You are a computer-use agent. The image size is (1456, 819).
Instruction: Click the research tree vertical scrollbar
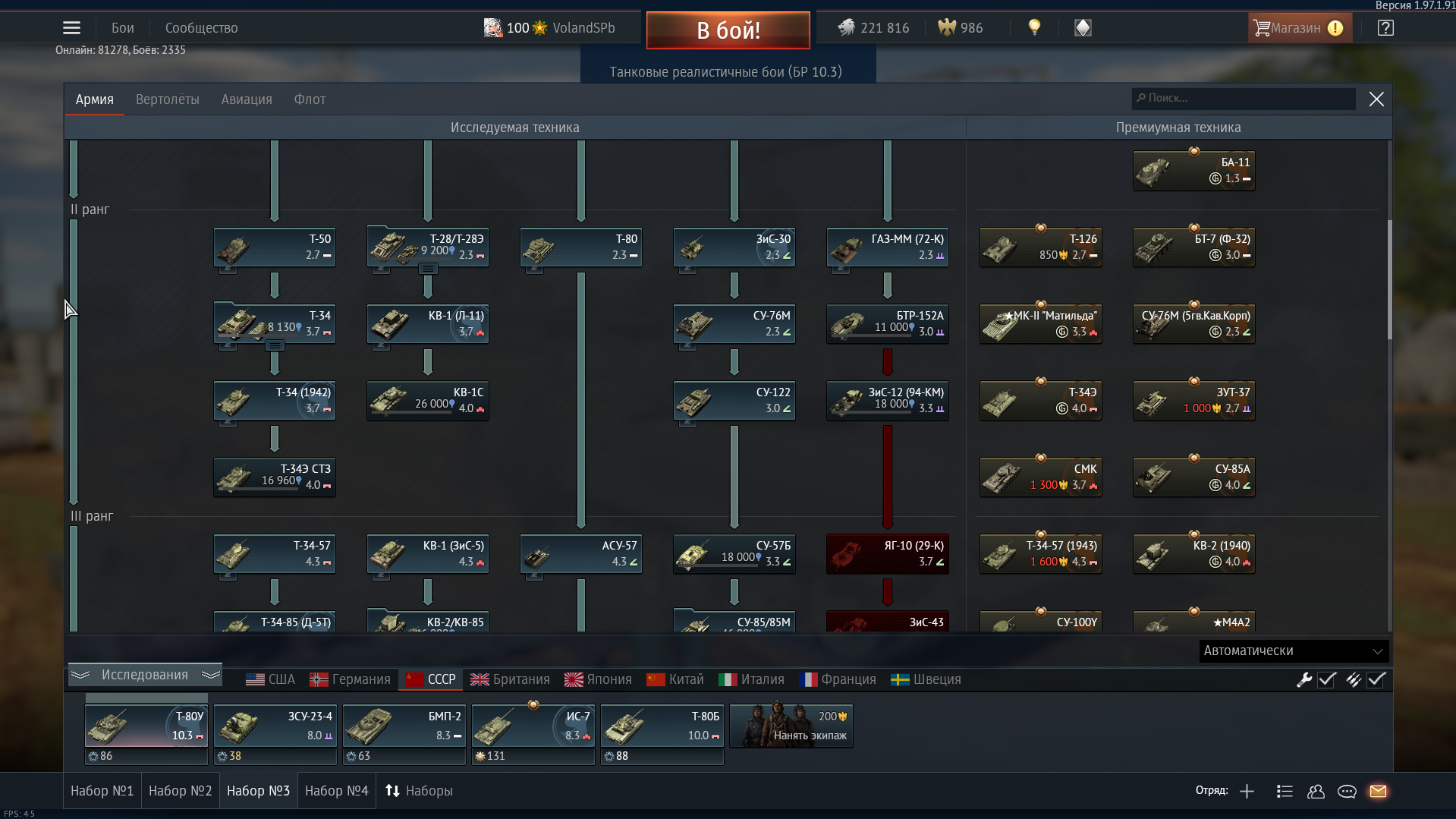click(1389, 279)
